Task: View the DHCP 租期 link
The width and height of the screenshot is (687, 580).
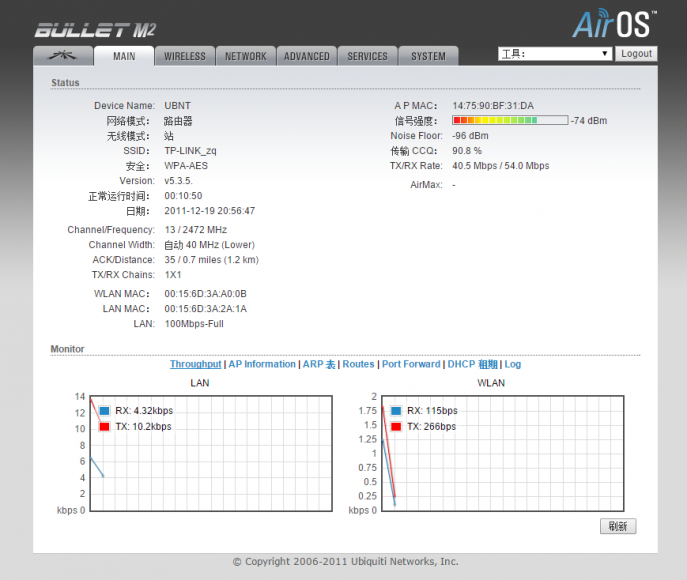Action: pyautogui.click(x=472, y=364)
